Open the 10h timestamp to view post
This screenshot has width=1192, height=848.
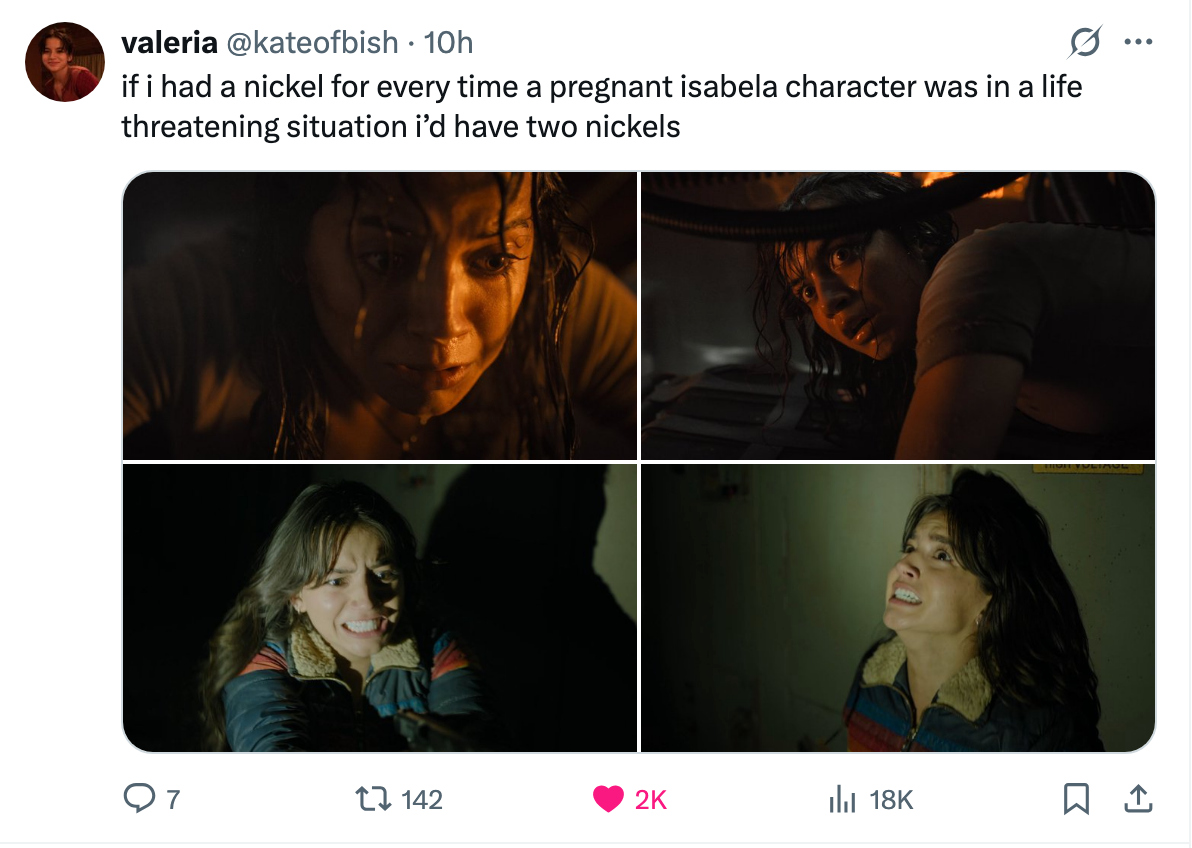449,42
